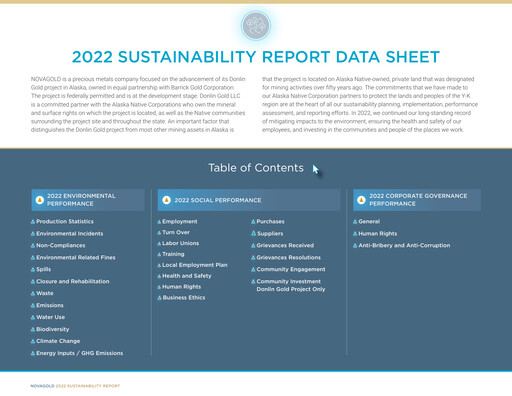Open the Purchases link
Viewport: 512px width, 396px height.
coord(270,221)
